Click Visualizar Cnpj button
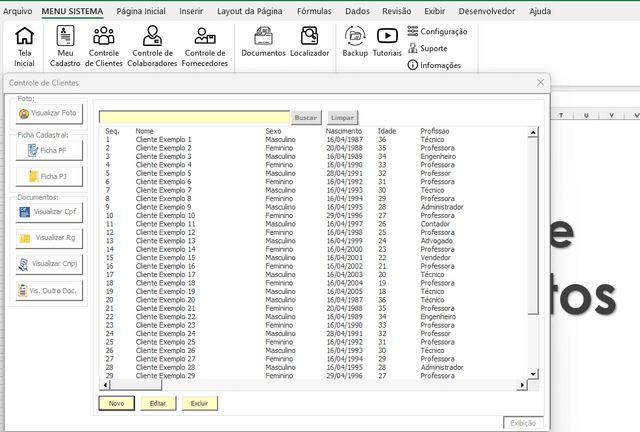This screenshot has height=432, width=640. click(x=49, y=264)
